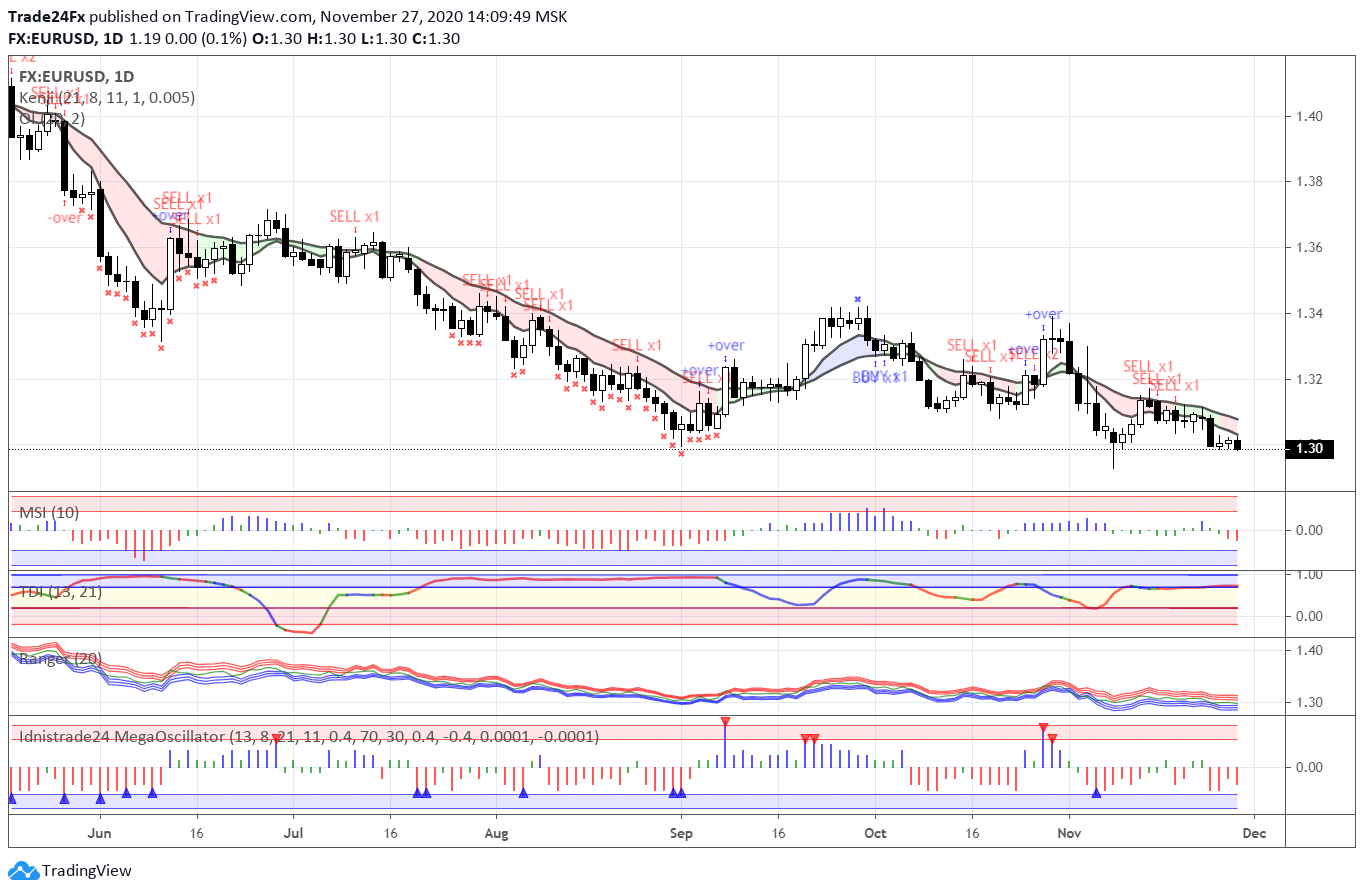The width and height of the screenshot is (1364, 894).
Task: Click the blue x marker above the late-September high
Action: click(857, 299)
